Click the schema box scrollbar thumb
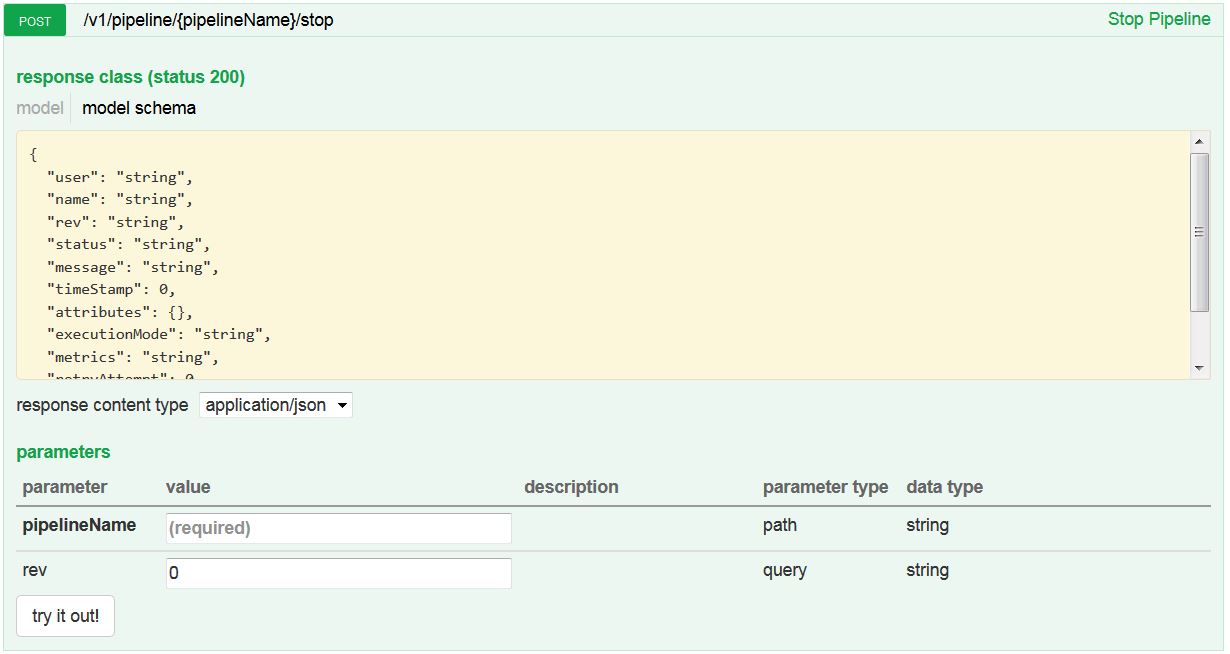Viewport: 1230px width, 654px height. point(1200,232)
